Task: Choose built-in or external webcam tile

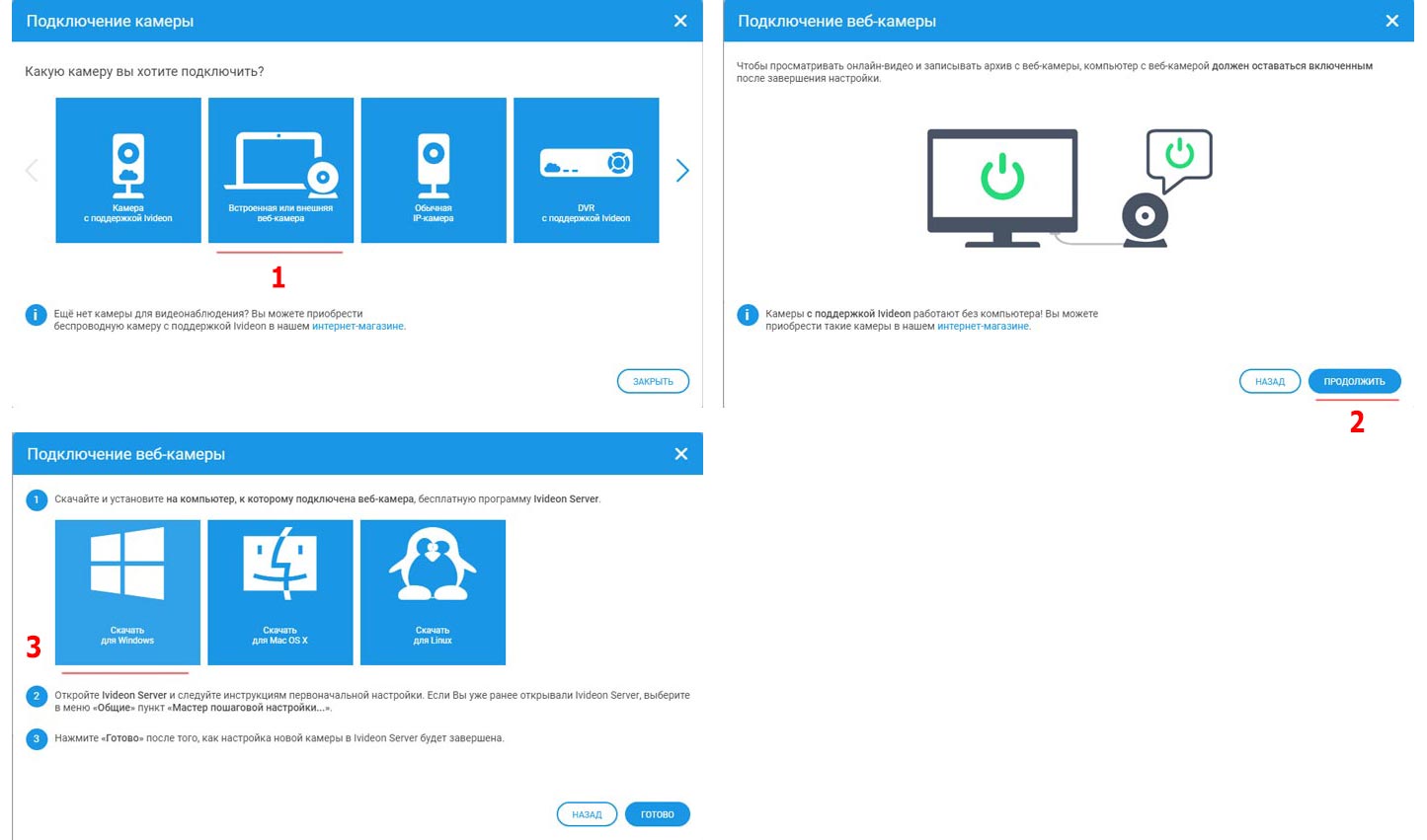Action: [280, 170]
